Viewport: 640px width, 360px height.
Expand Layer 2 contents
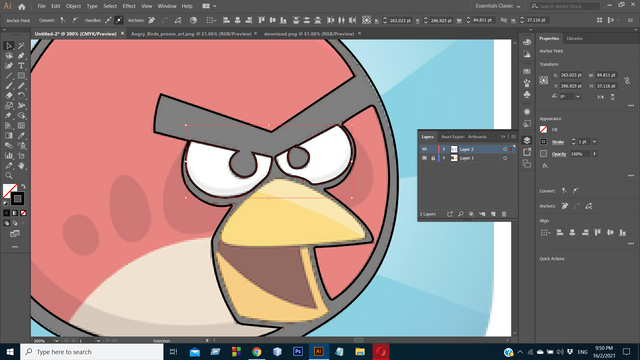pos(444,149)
